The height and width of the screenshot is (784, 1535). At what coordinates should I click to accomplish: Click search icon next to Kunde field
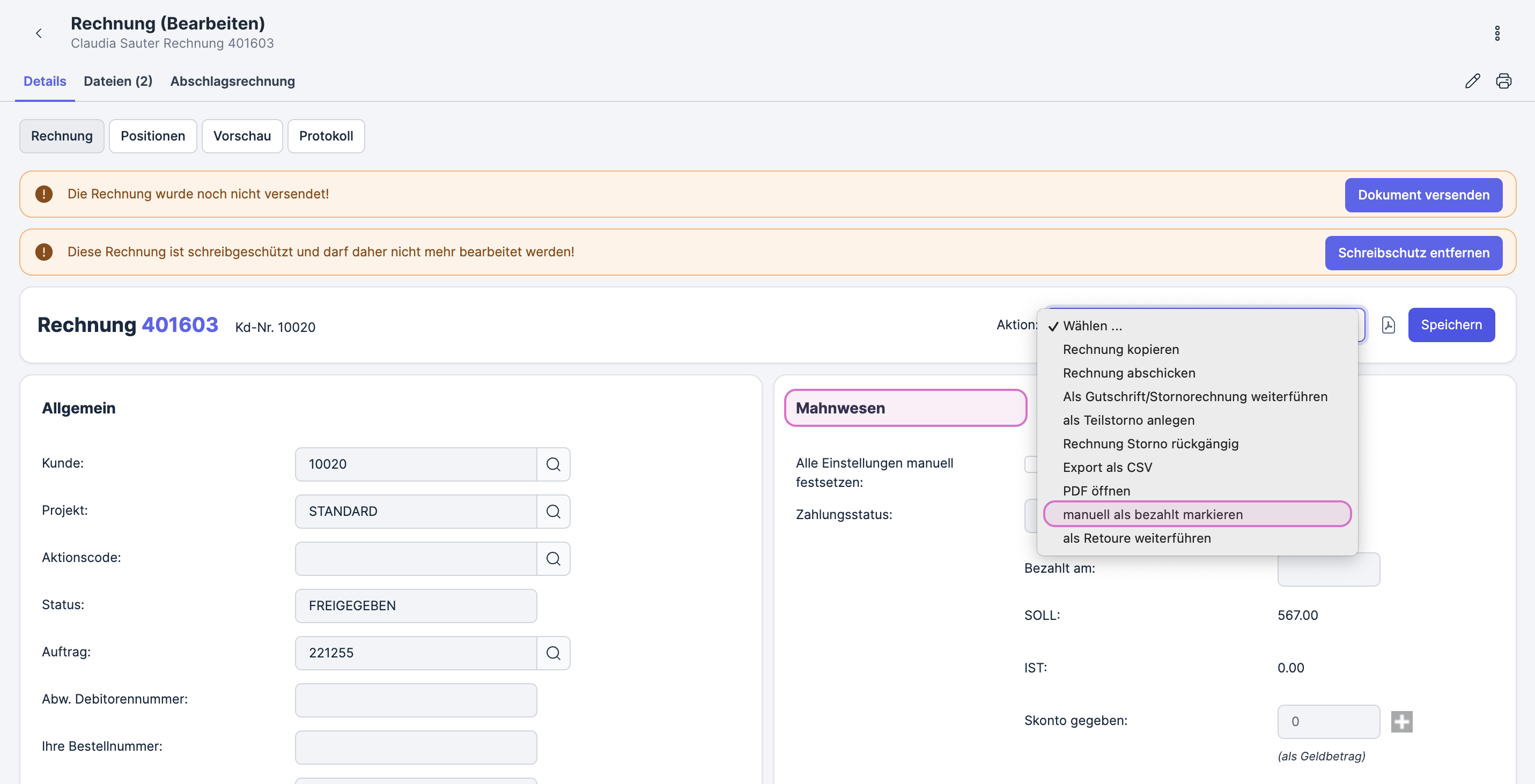click(553, 464)
